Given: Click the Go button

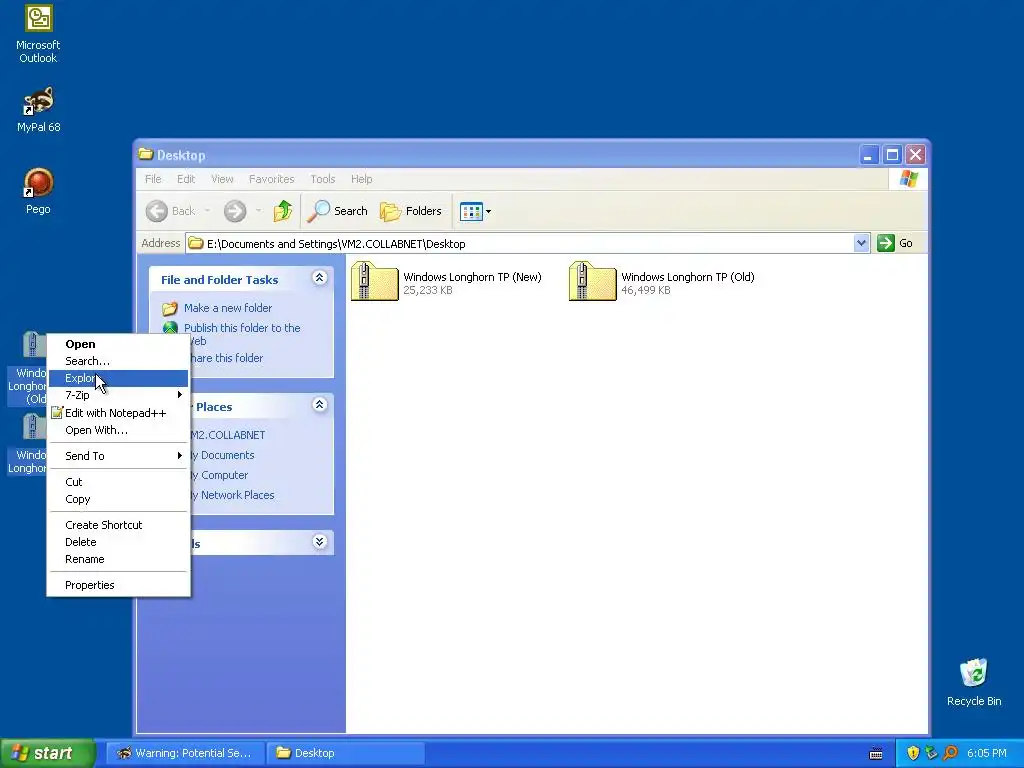Looking at the screenshot, I should pyautogui.click(x=895, y=244).
